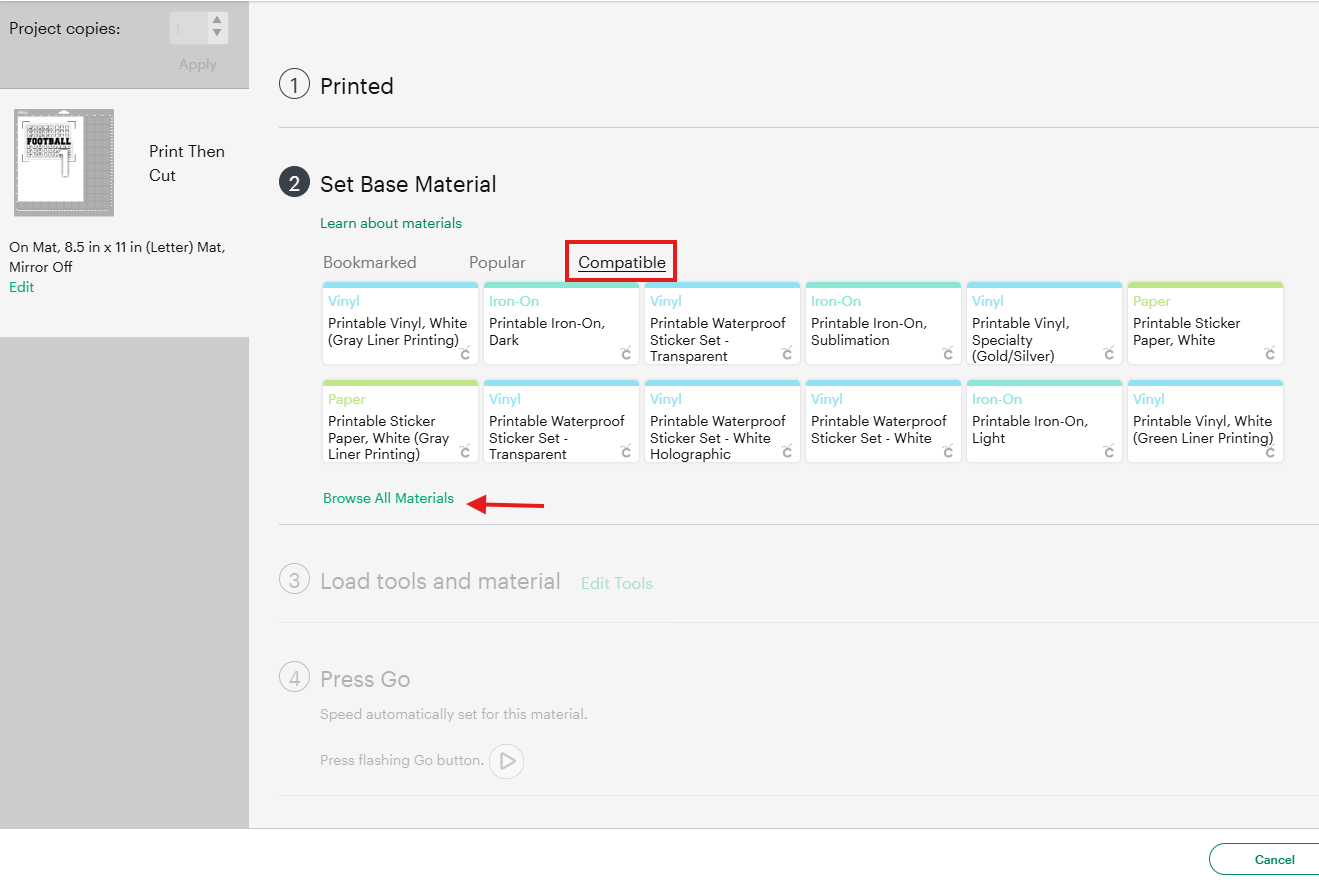
Task: Increase project copies with up arrow
Action: (217, 21)
